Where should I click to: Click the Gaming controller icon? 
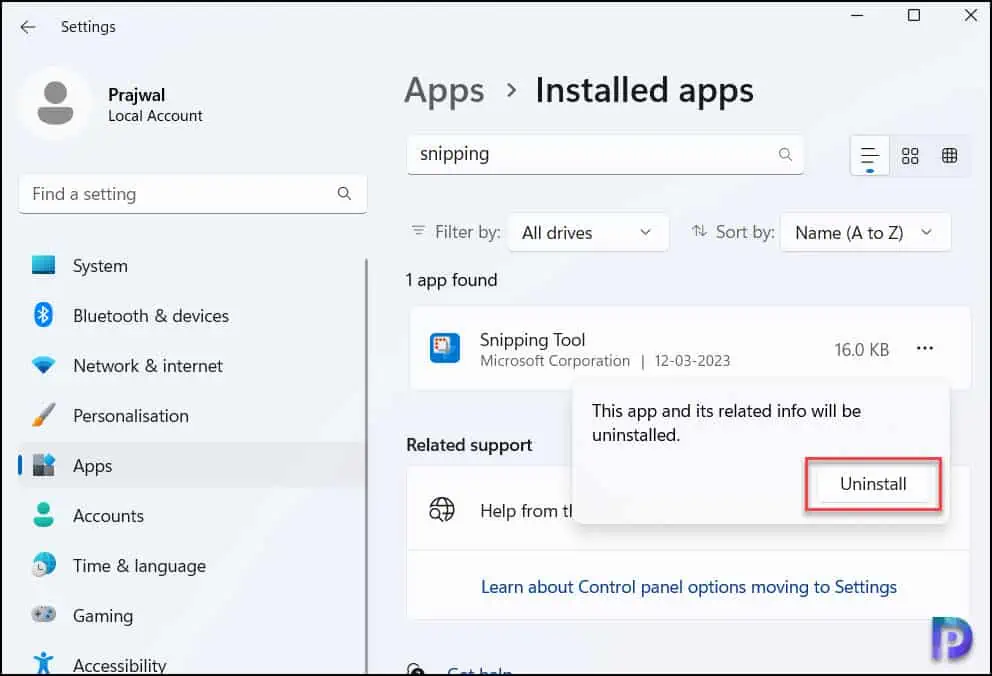(44, 614)
